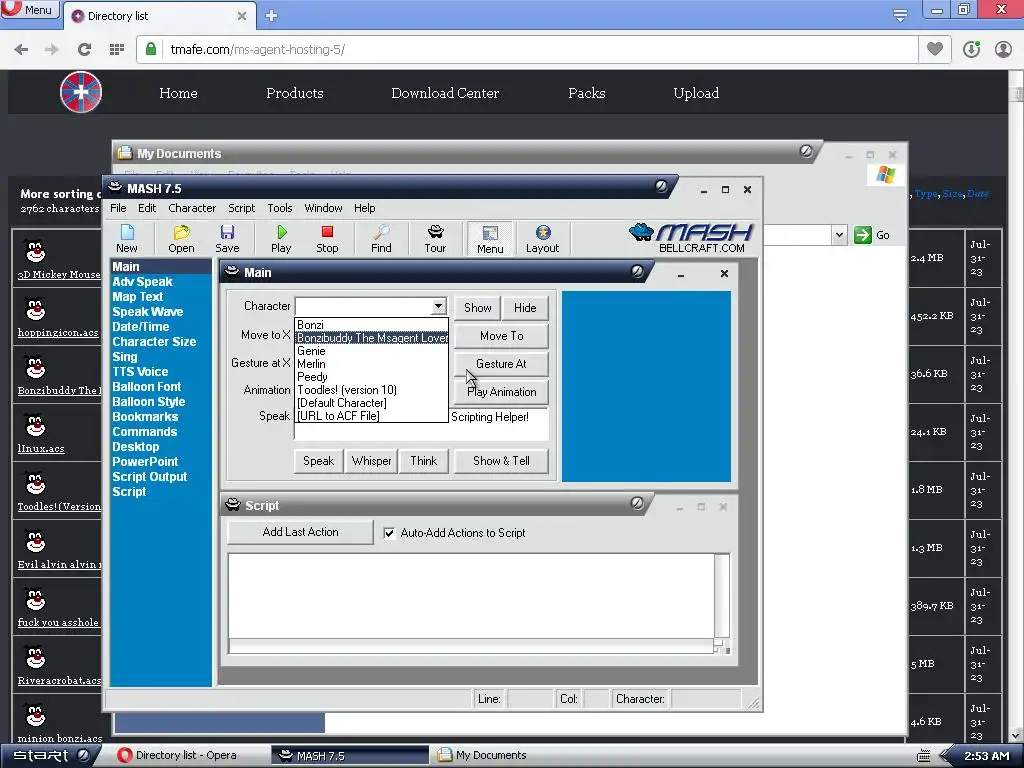The width and height of the screenshot is (1024, 768).
Task: Open the Character menu
Action: click(x=192, y=208)
